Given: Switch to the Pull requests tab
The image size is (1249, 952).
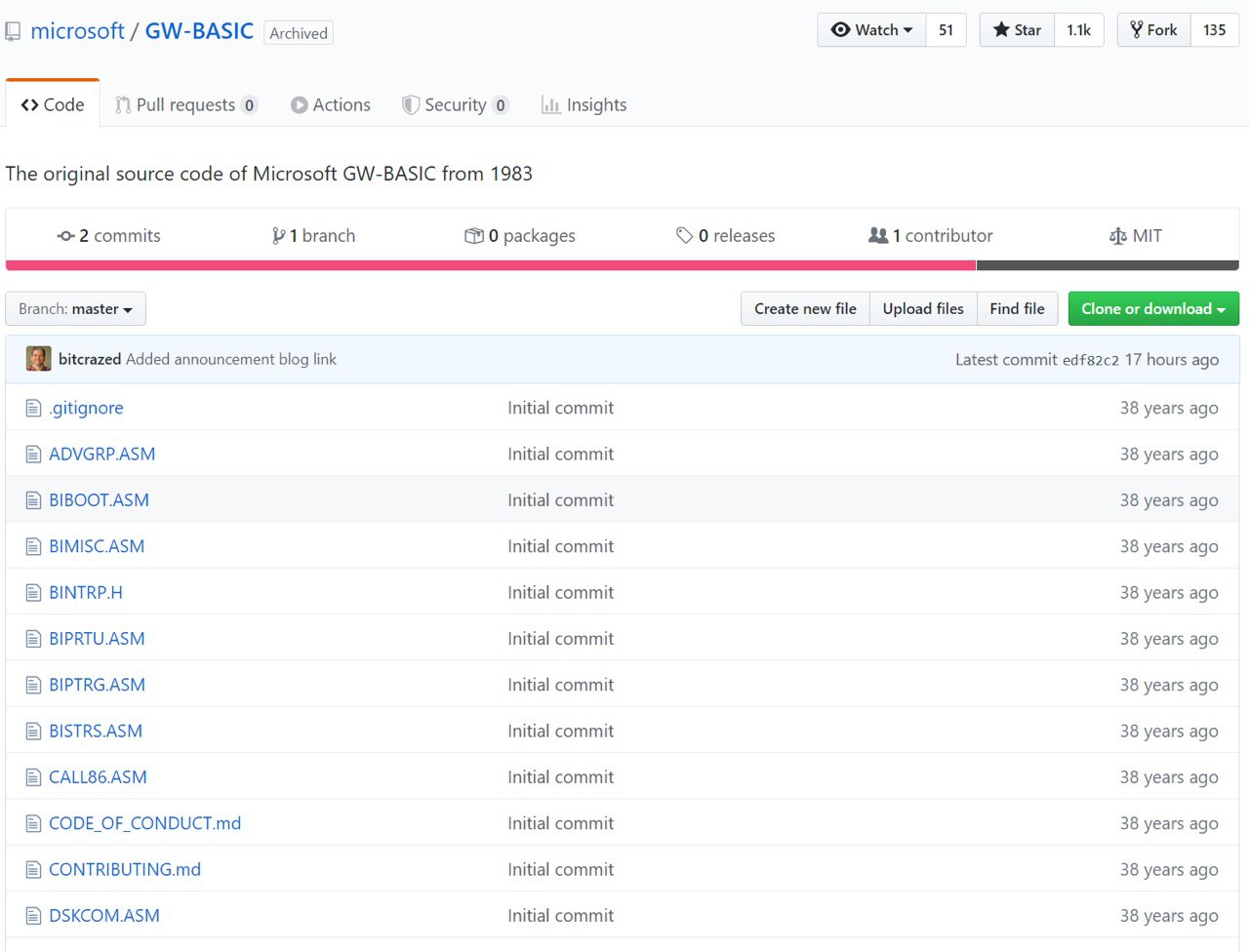Looking at the screenshot, I should [185, 105].
